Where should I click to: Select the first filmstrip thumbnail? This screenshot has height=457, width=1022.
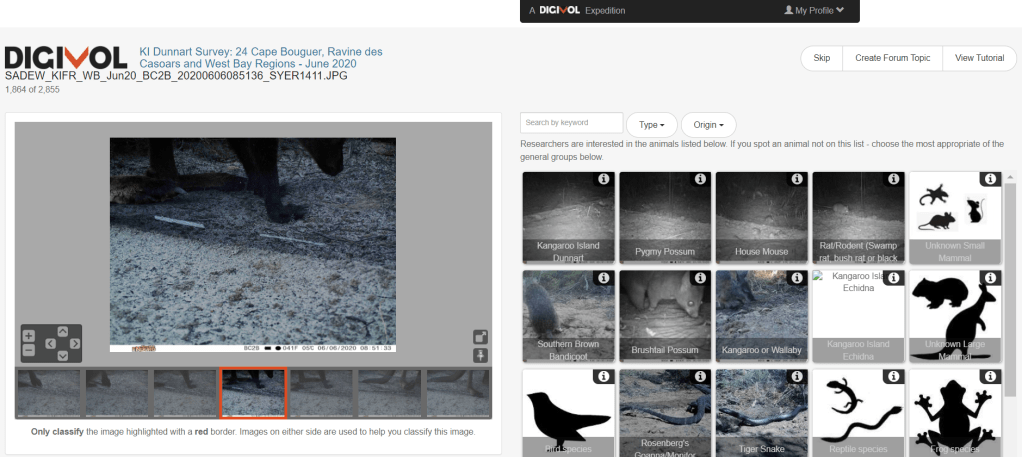[48, 393]
